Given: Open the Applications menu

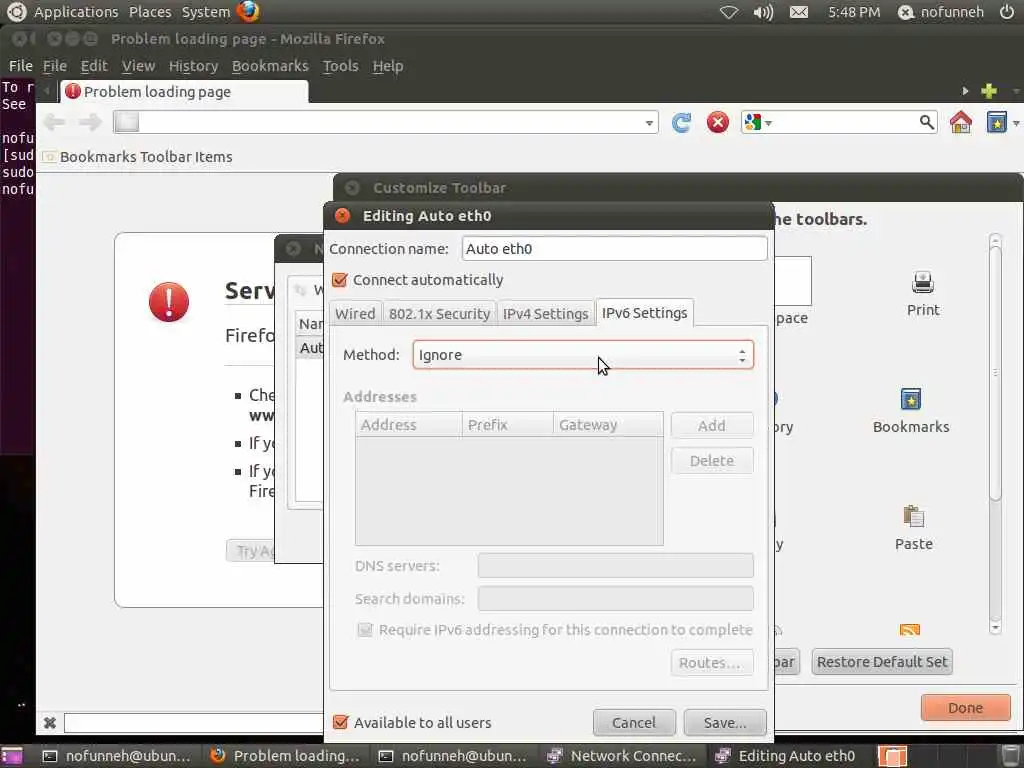Looking at the screenshot, I should click(x=76, y=12).
